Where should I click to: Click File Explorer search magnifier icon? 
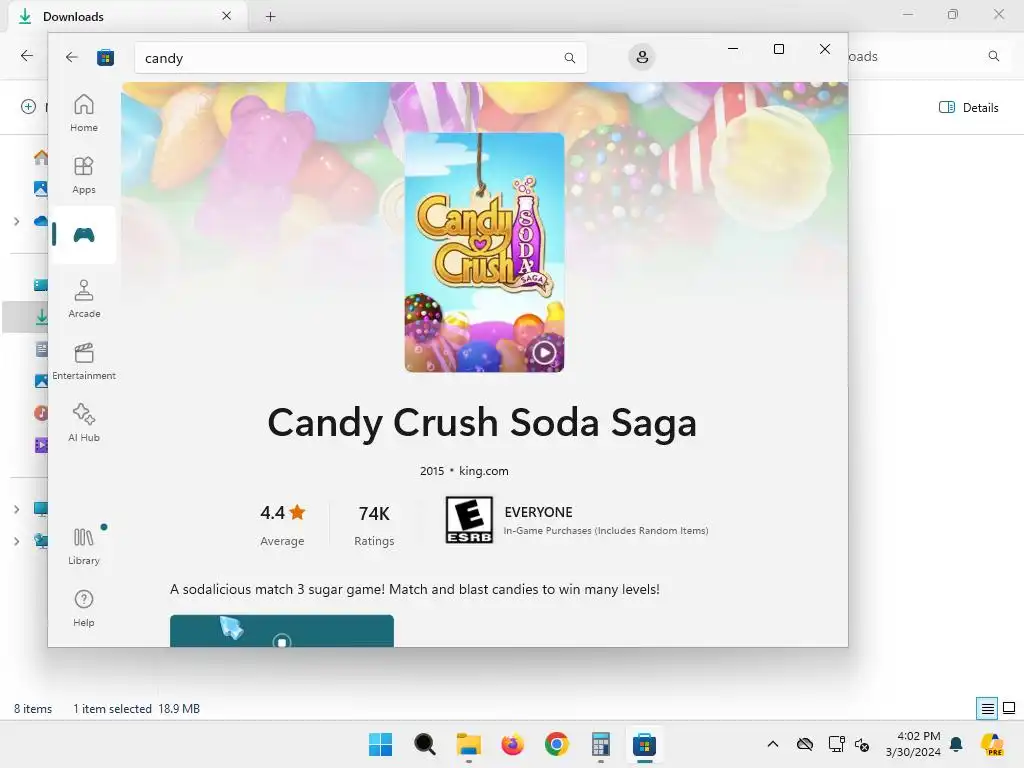(993, 56)
